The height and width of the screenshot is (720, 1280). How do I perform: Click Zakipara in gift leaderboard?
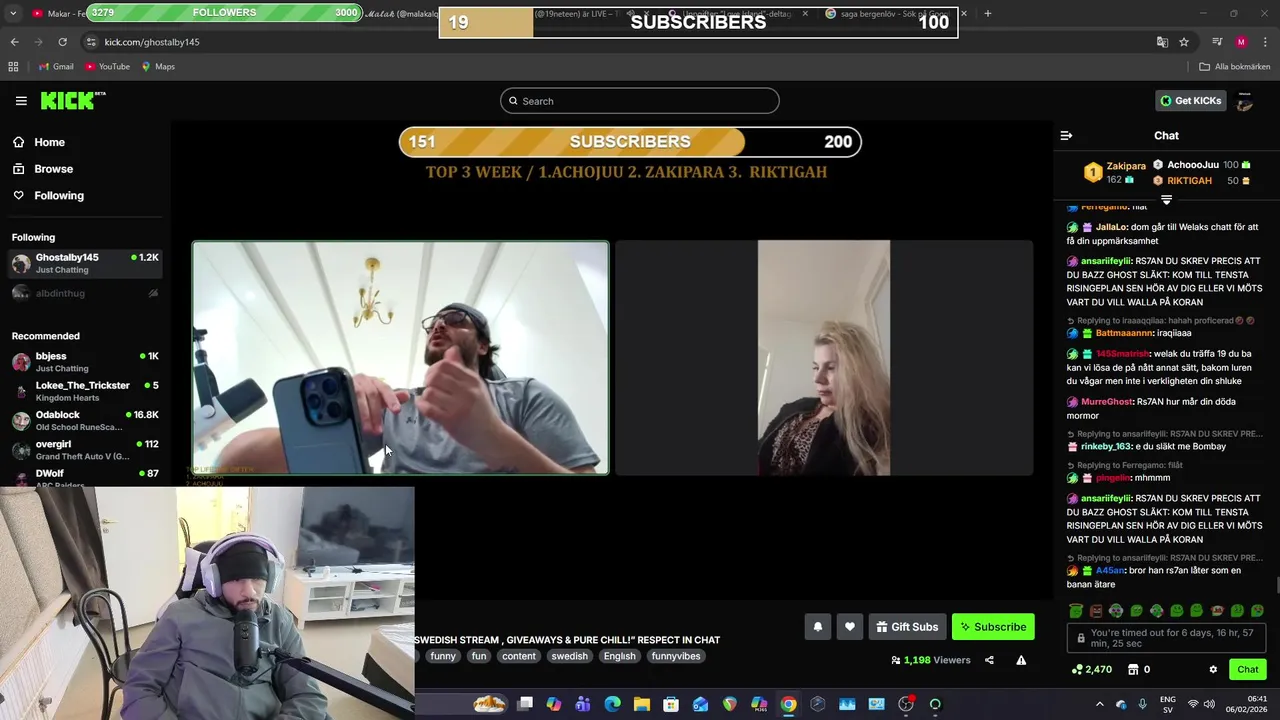tap(1126, 166)
